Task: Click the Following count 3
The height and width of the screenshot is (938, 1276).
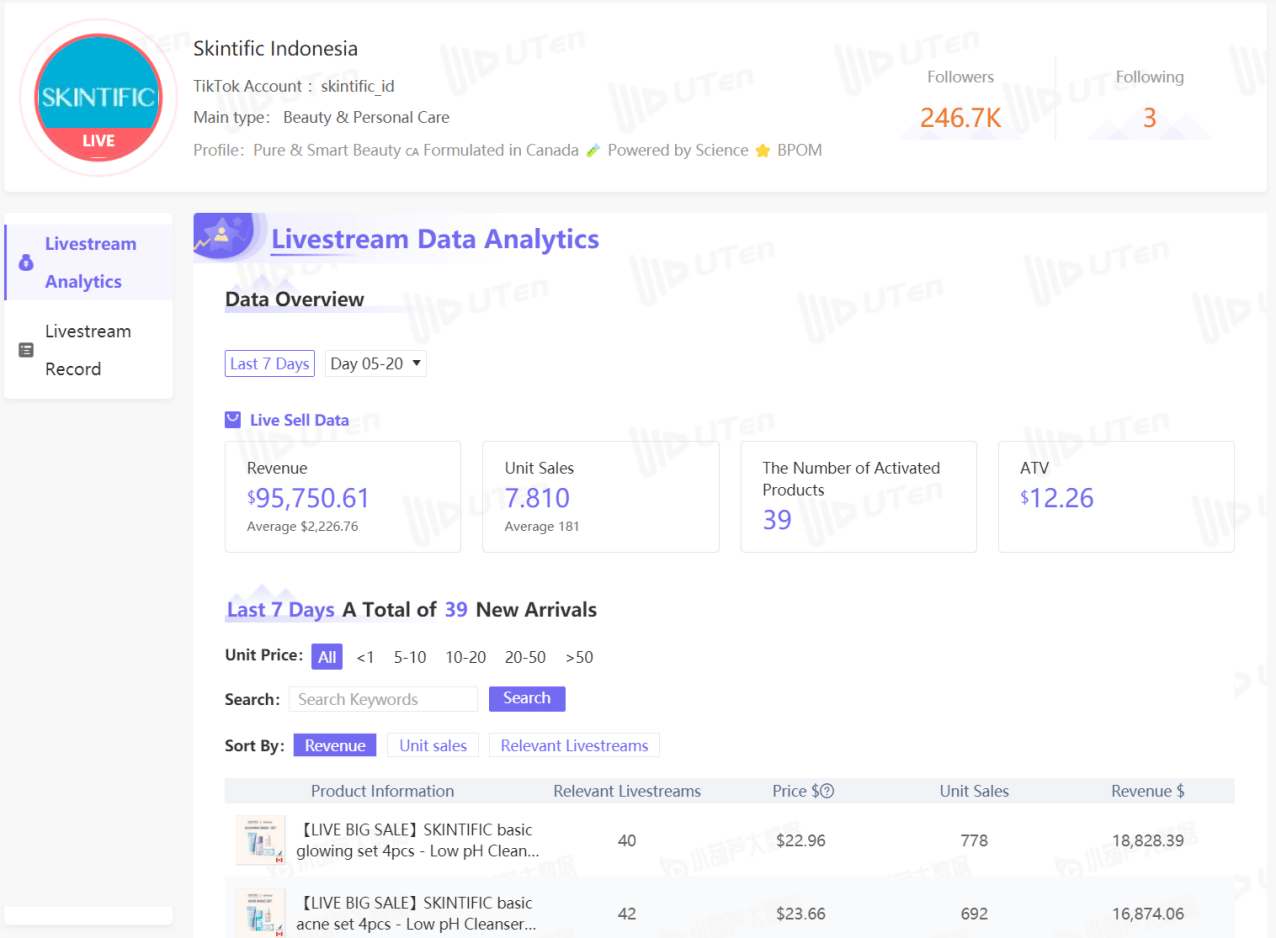Action: point(1150,118)
